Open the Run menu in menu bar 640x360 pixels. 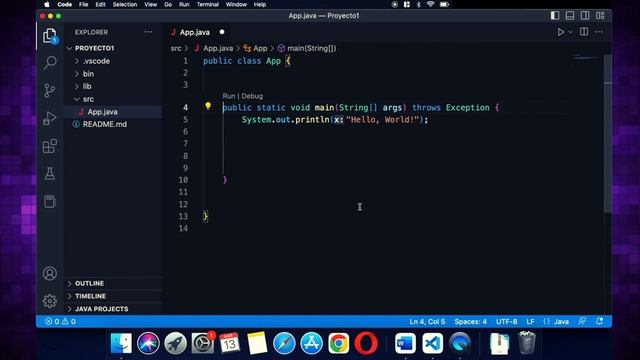tap(184, 4)
